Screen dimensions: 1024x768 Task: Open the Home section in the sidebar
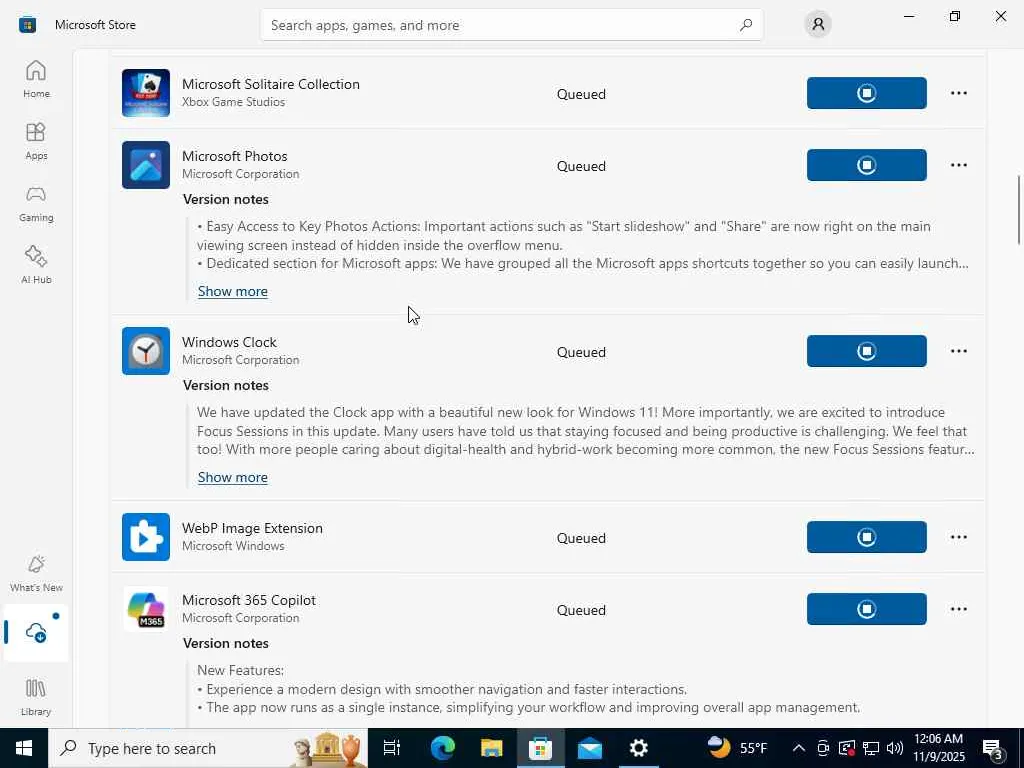pyautogui.click(x=36, y=79)
